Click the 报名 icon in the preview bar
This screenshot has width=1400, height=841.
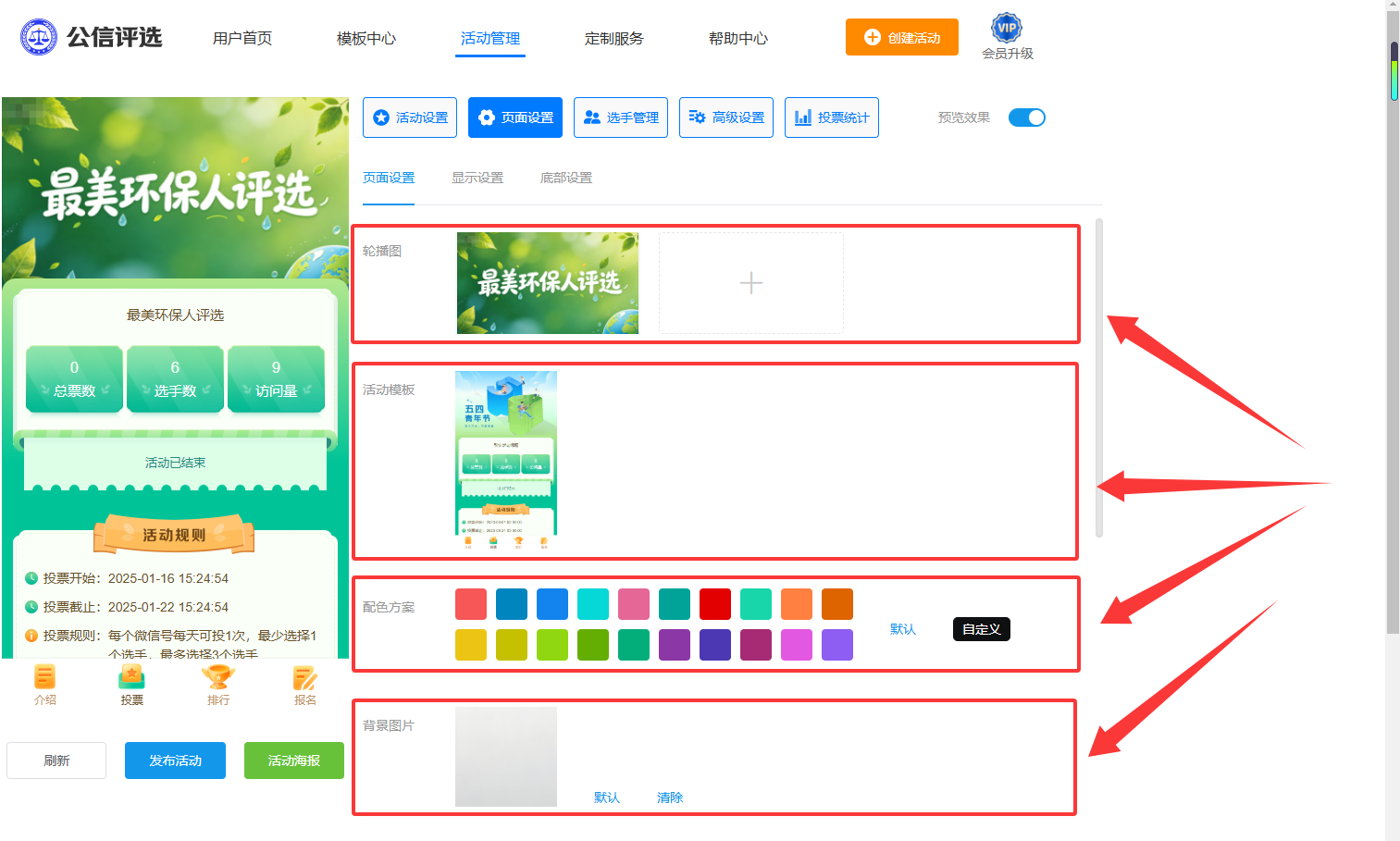point(305,677)
